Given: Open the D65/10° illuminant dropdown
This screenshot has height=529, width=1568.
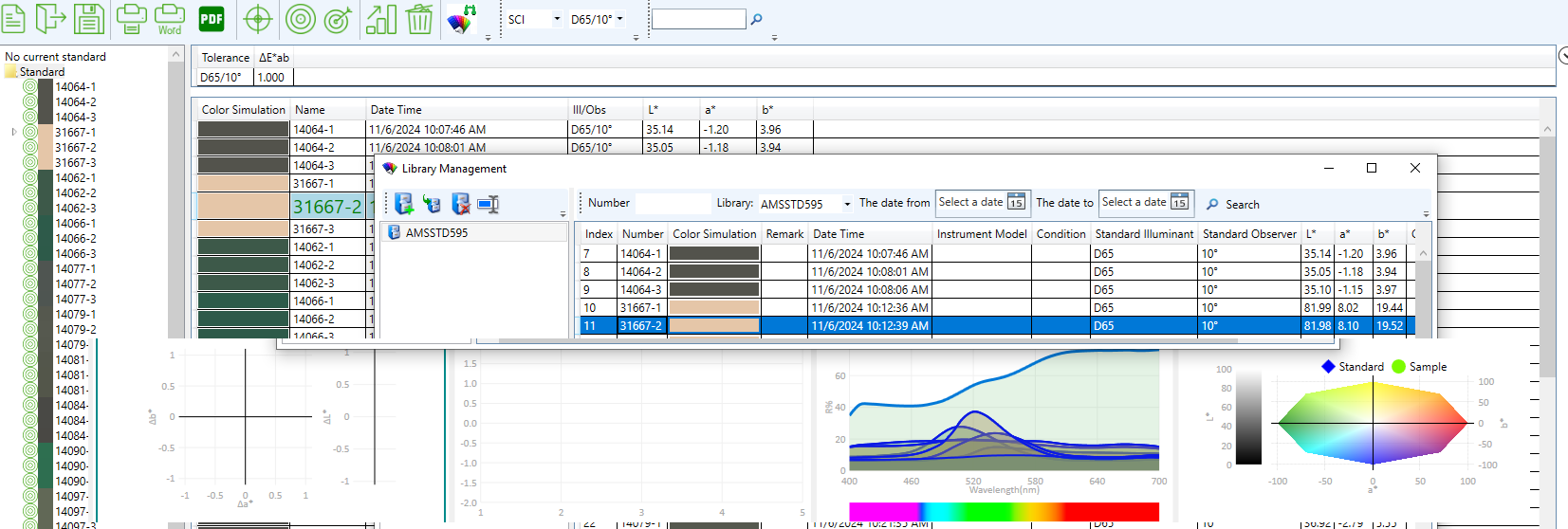Looking at the screenshot, I should click(620, 19).
